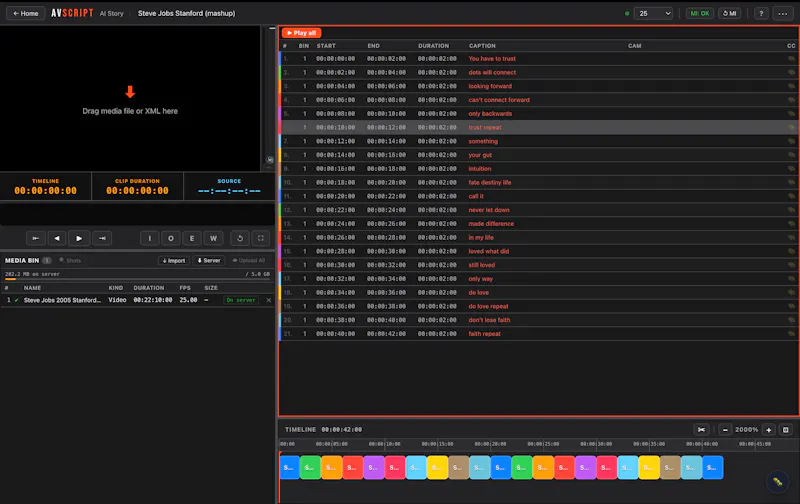Jump to start with the skip-back button

36,238
